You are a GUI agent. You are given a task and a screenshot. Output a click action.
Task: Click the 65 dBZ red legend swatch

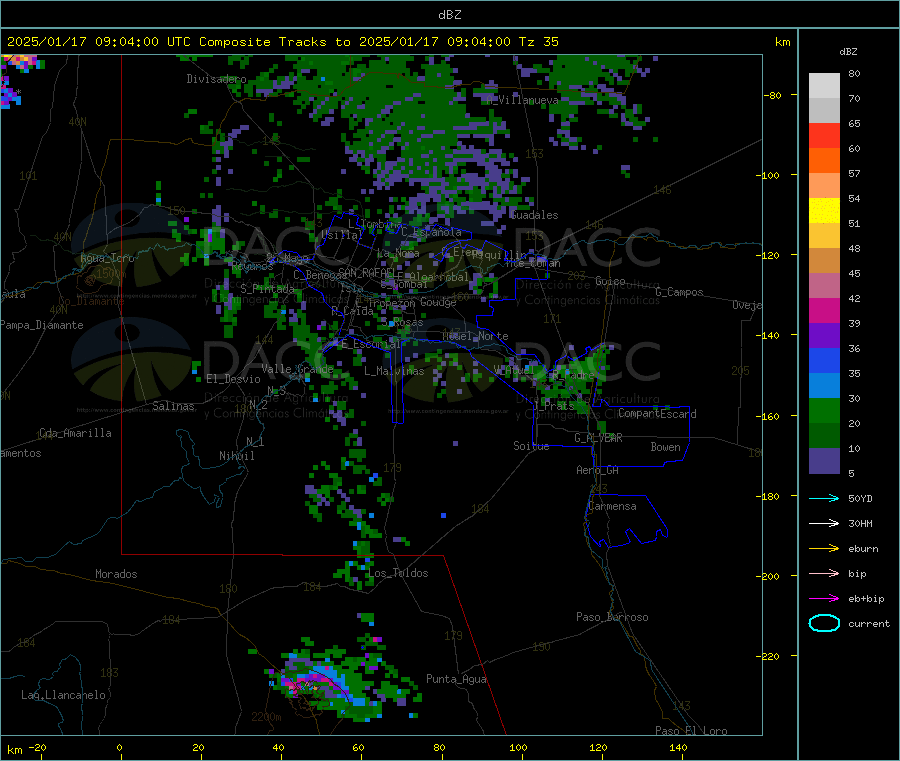click(824, 135)
